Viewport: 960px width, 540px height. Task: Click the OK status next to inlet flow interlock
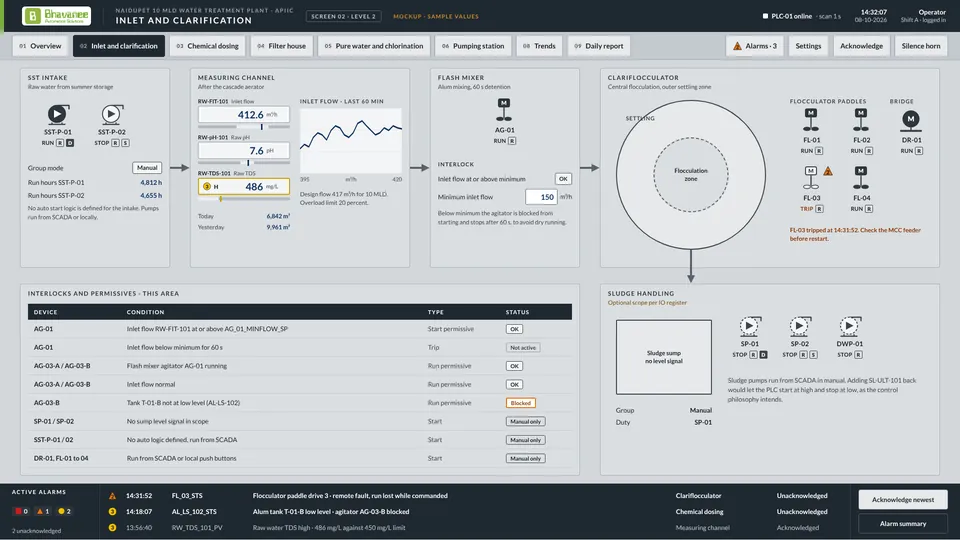point(563,179)
